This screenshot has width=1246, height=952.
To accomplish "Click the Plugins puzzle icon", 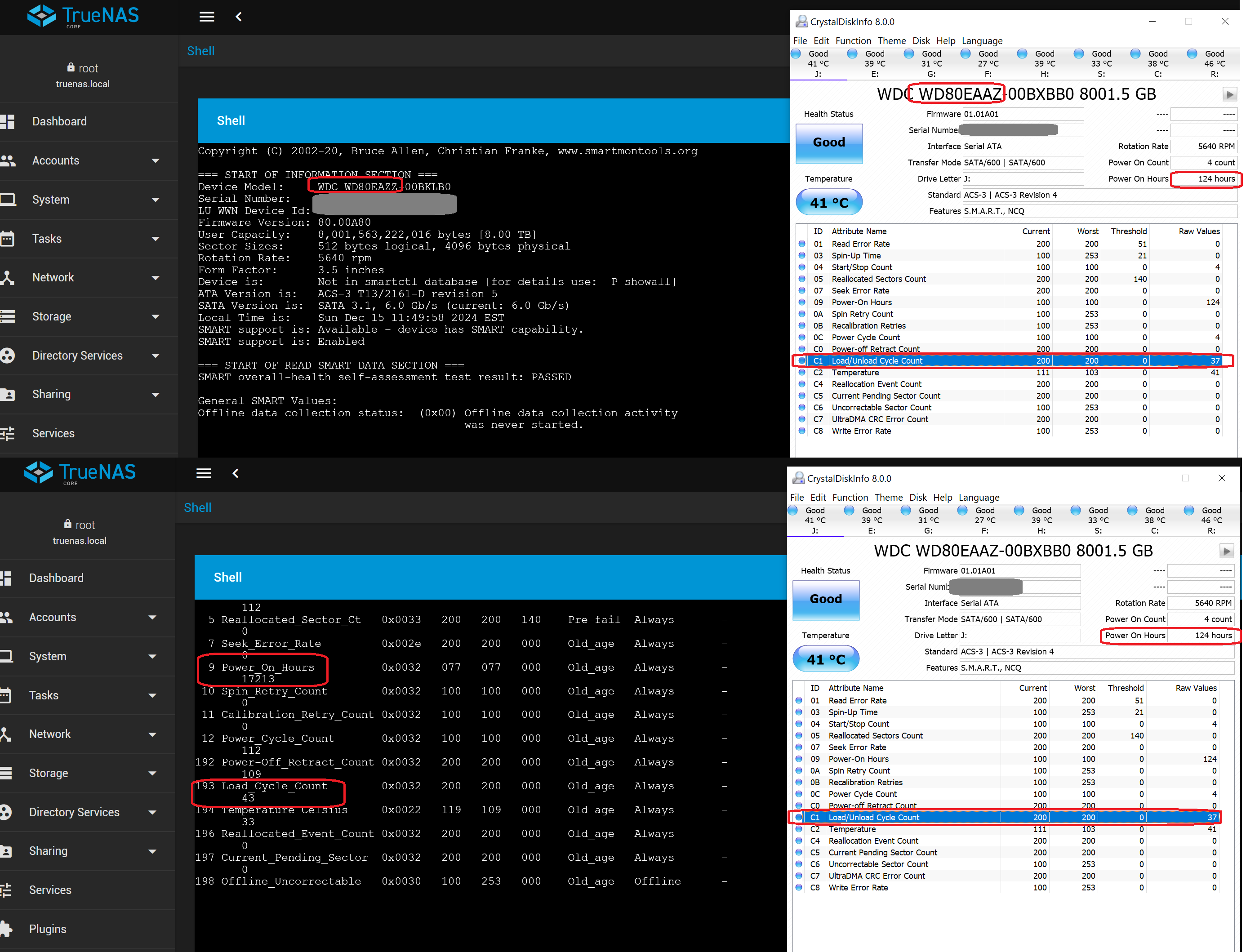I will pyautogui.click(x=6, y=929).
